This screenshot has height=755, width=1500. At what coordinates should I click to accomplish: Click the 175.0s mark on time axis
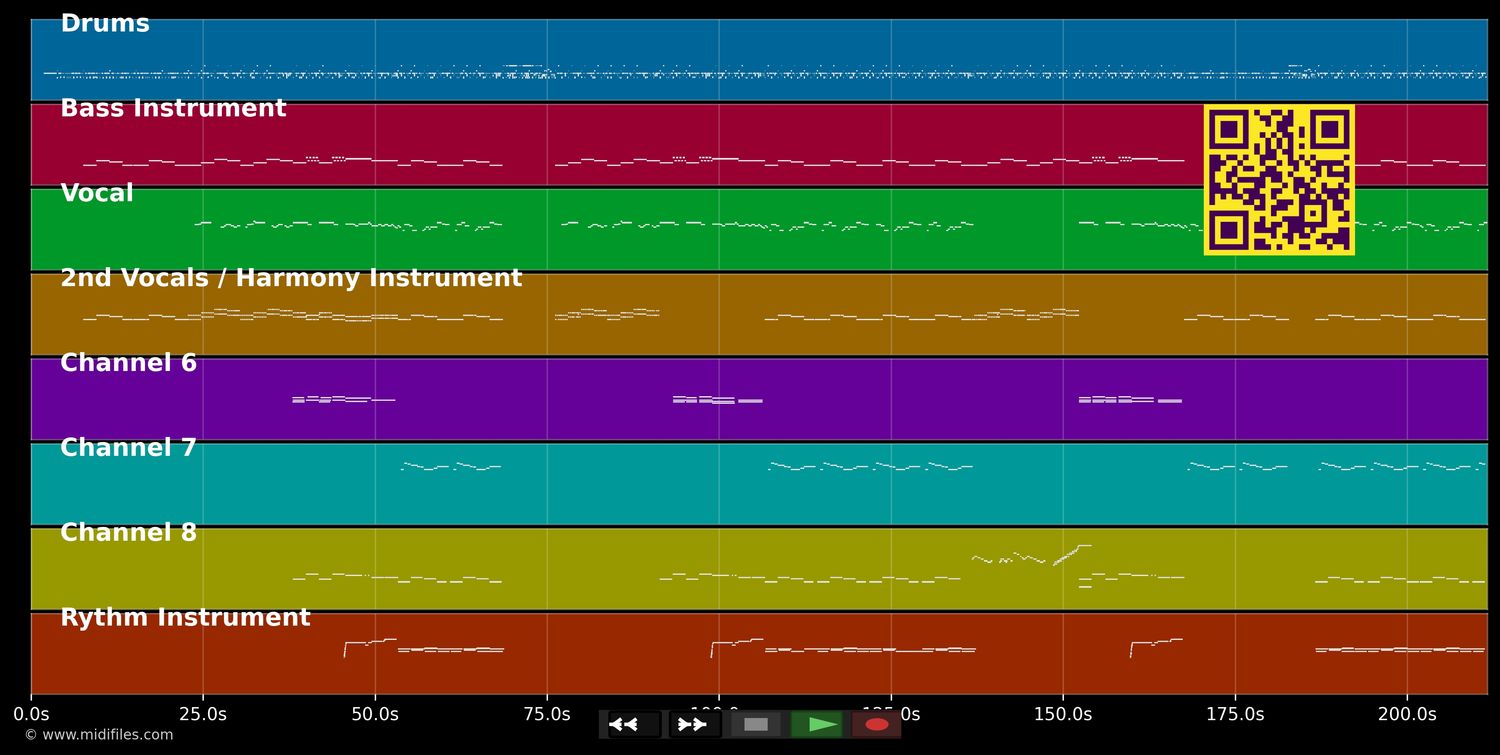1235,714
